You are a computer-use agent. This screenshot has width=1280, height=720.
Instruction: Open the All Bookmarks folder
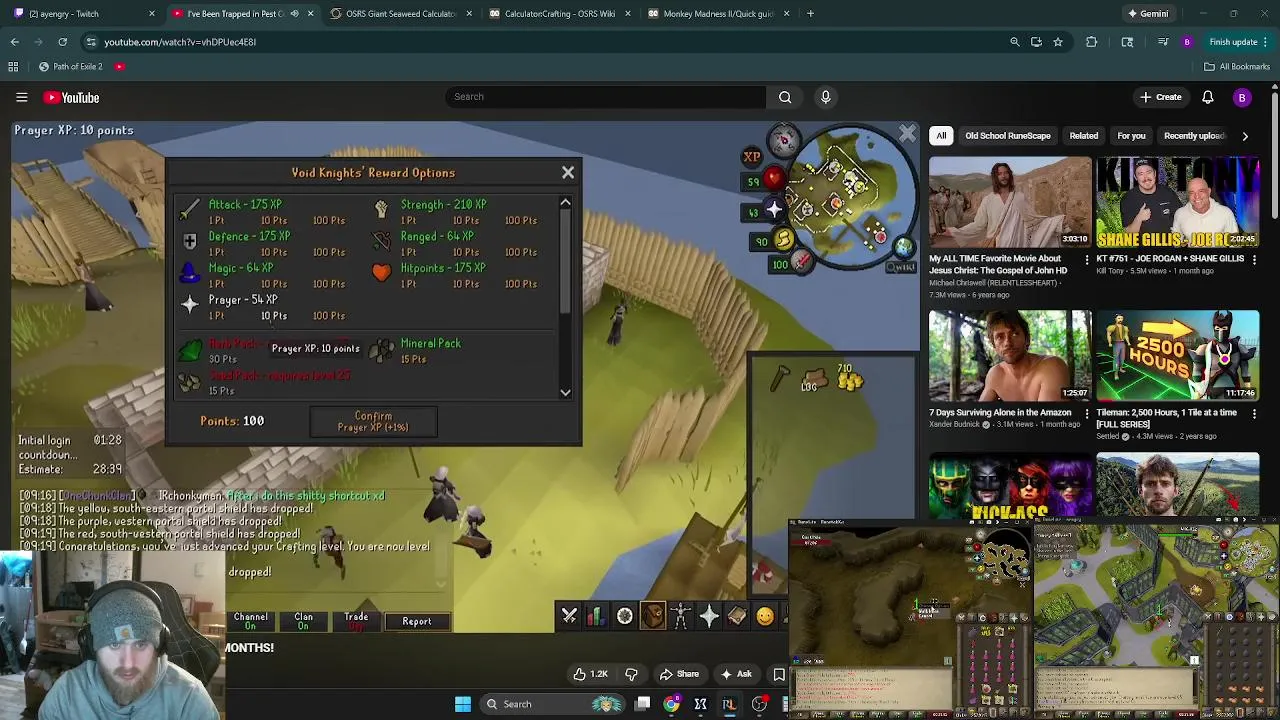point(1236,67)
